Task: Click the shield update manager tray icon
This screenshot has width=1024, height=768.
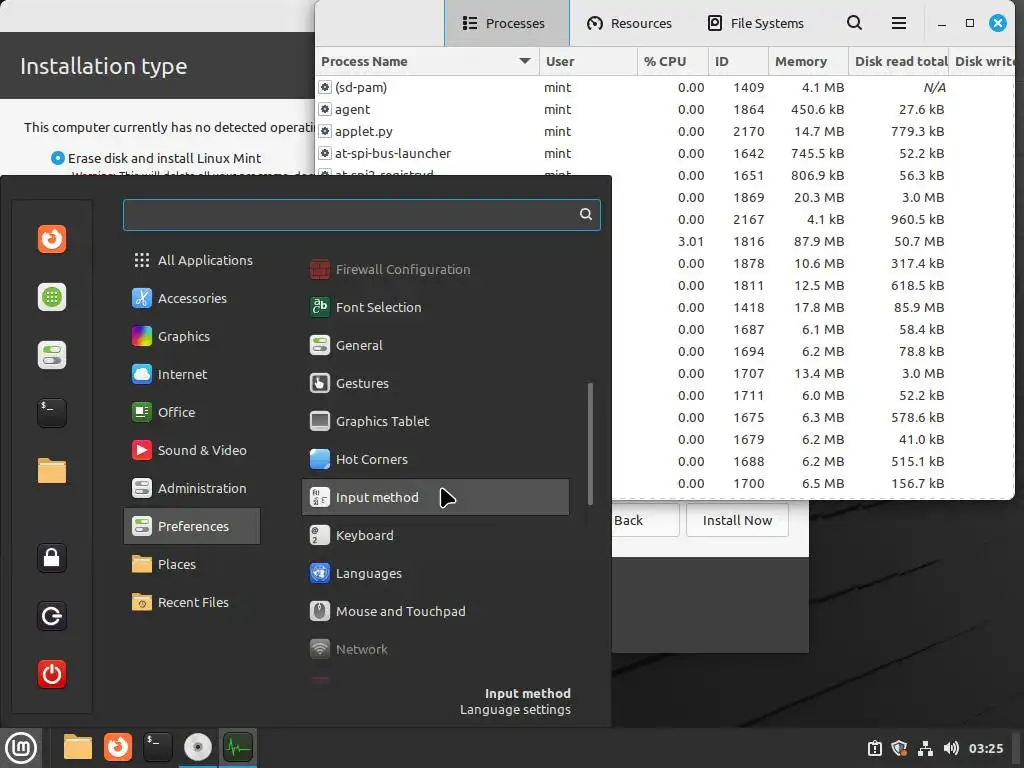Action: [x=900, y=748]
